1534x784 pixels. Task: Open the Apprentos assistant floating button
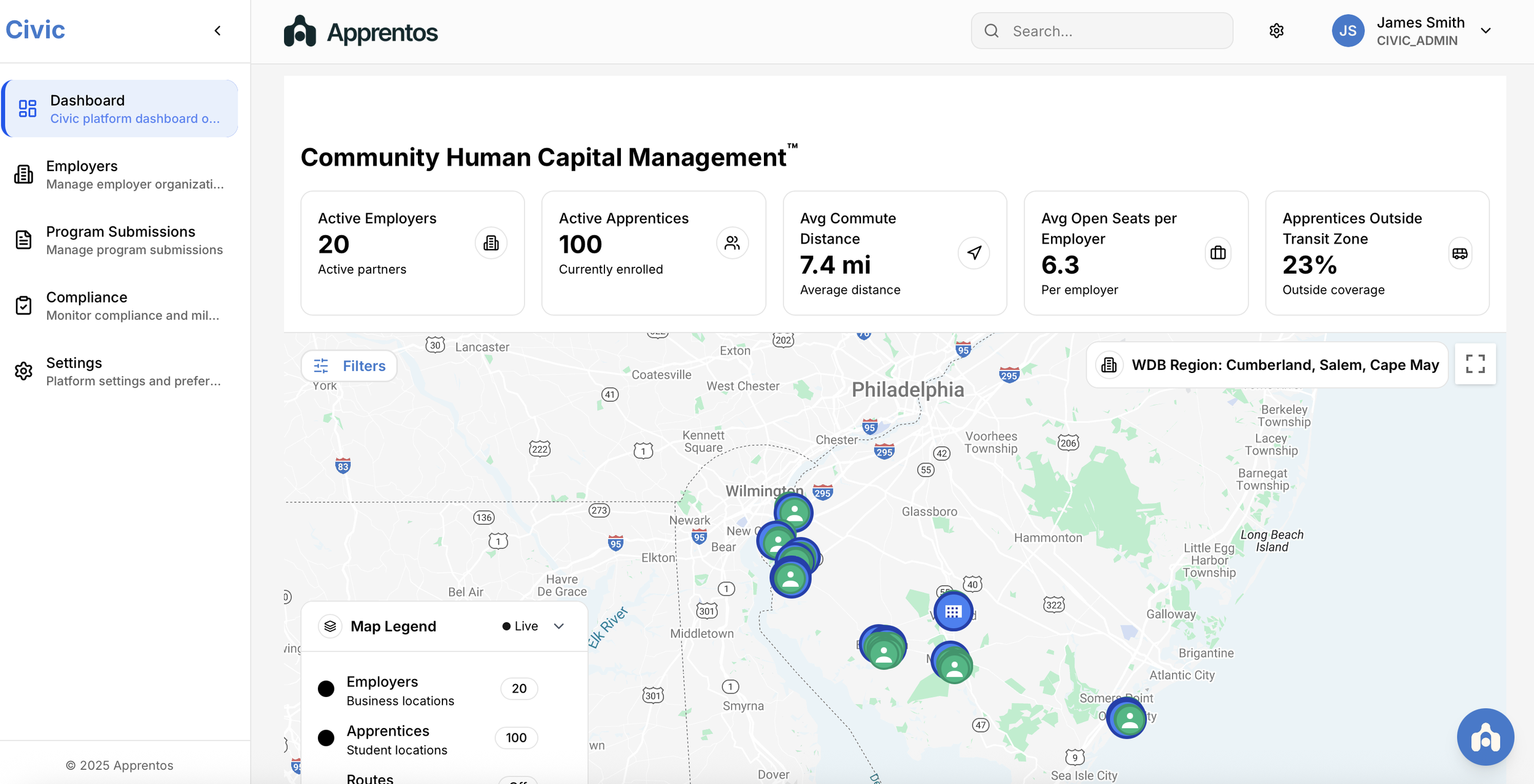pyautogui.click(x=1485, y=737)
